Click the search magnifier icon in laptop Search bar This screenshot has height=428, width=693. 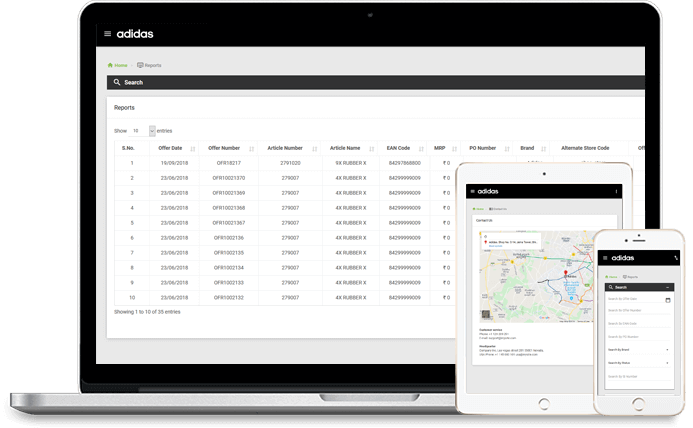117,82
